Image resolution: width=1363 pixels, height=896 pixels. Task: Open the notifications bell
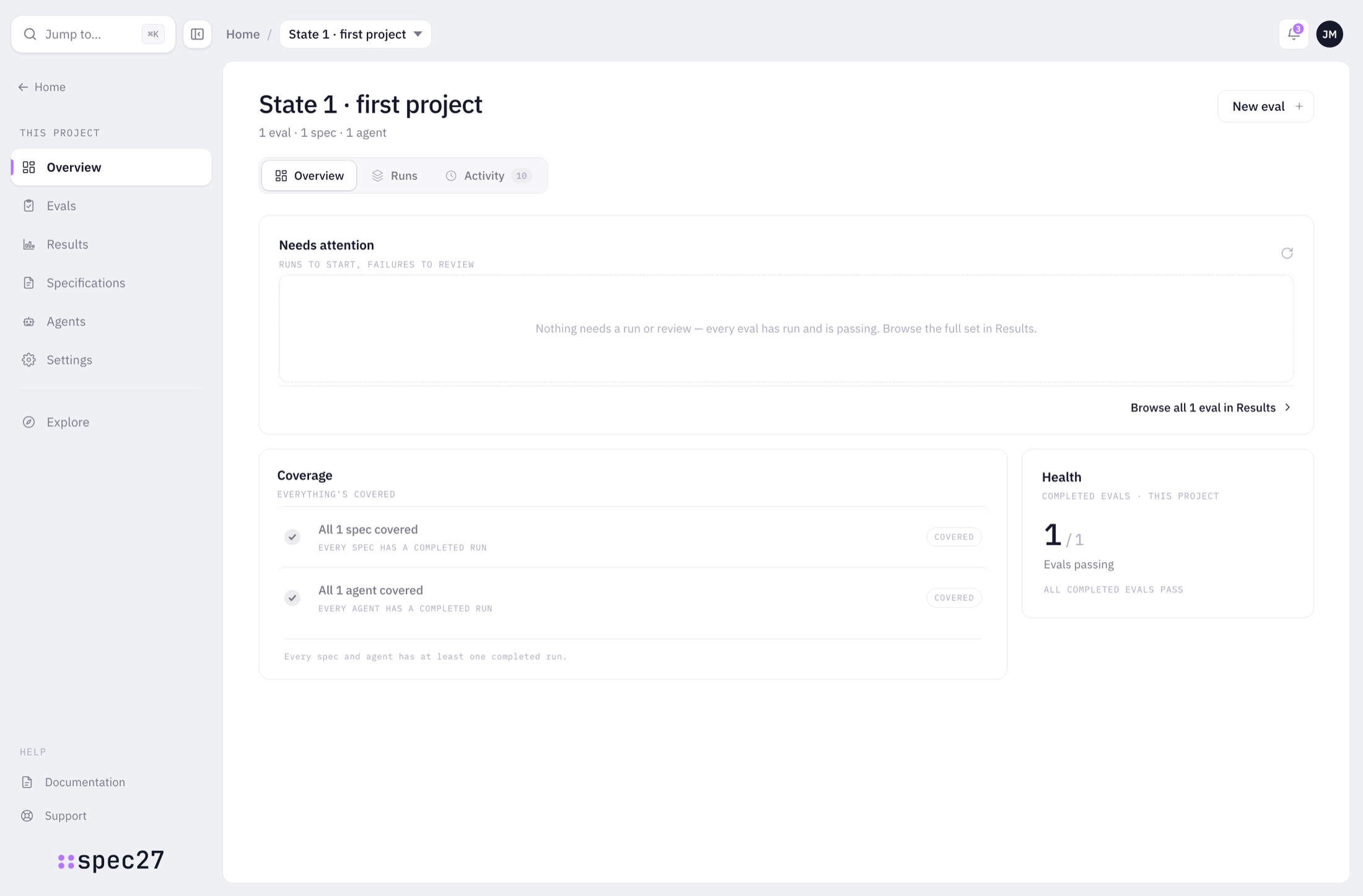click(1294, 34)
